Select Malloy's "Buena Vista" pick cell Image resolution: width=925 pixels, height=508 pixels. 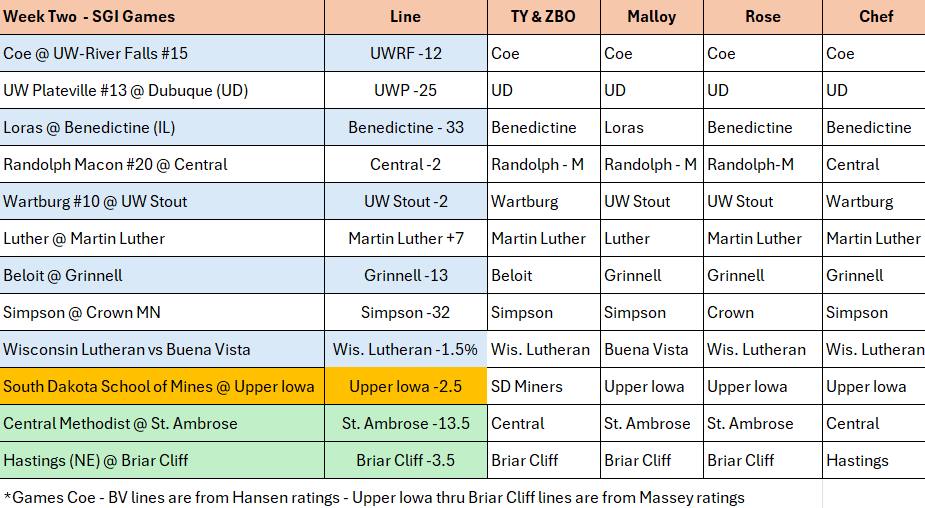click(651, 350)
